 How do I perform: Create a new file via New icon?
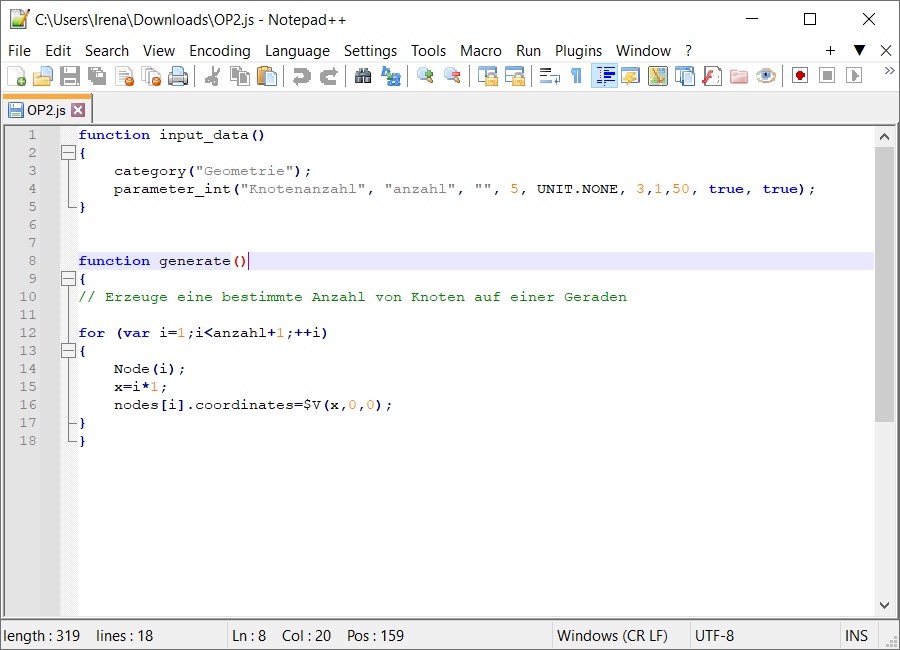17,76
